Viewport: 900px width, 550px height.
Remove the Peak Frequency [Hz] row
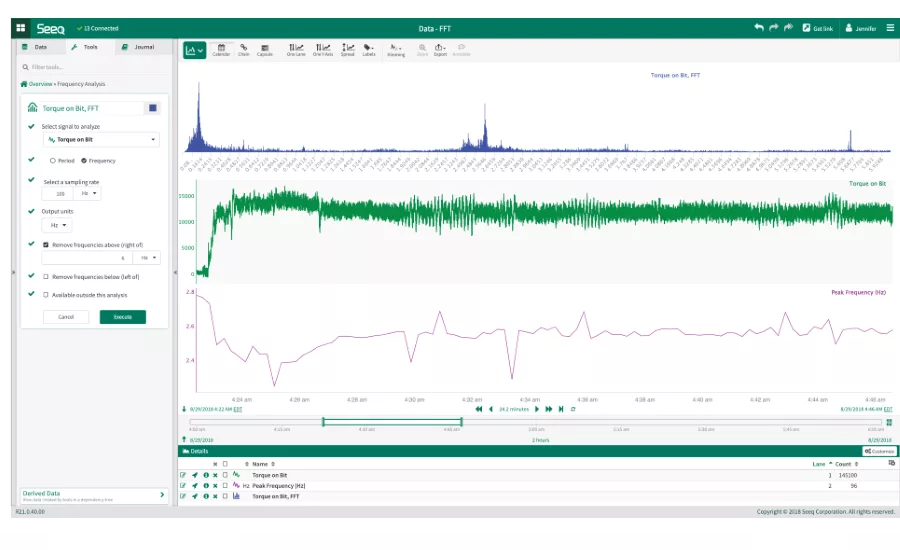(x=215, y=486)
